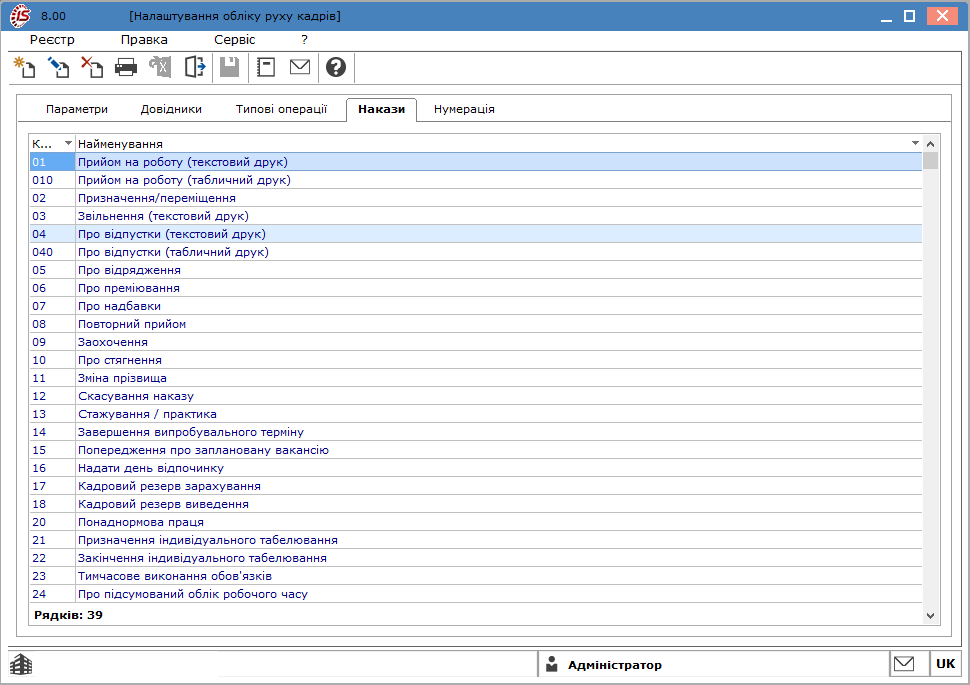The width and height of the screenshot is (970, 685).
Task: Click the code cell '15'
Action: (x=52, y=450)
